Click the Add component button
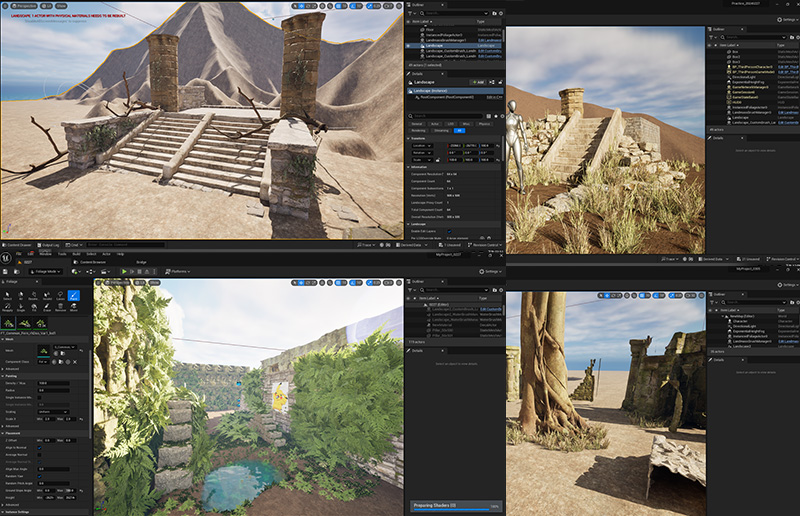800x516 pixels. (479, 82)
